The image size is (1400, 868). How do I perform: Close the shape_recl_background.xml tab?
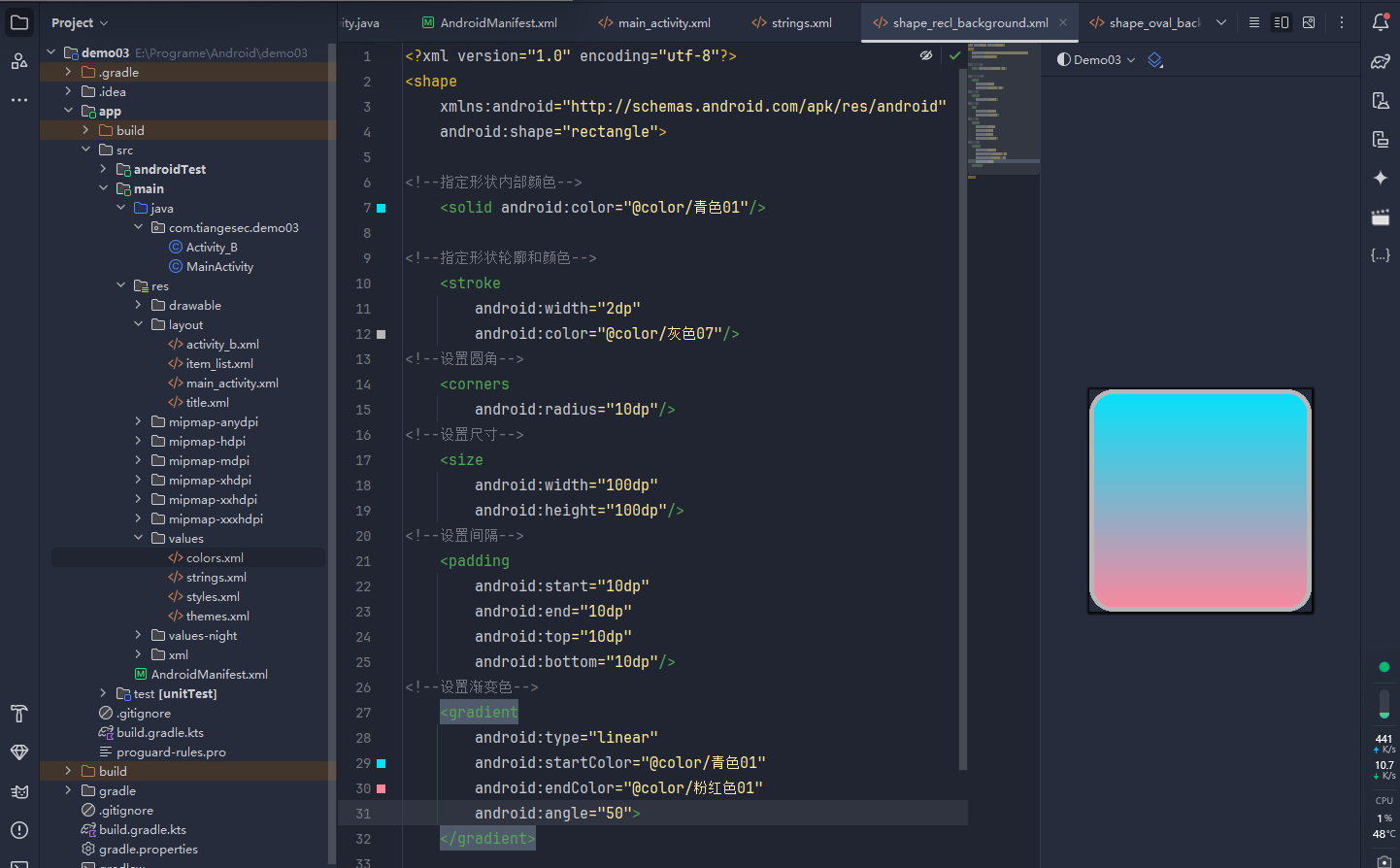pos(1063,22)
